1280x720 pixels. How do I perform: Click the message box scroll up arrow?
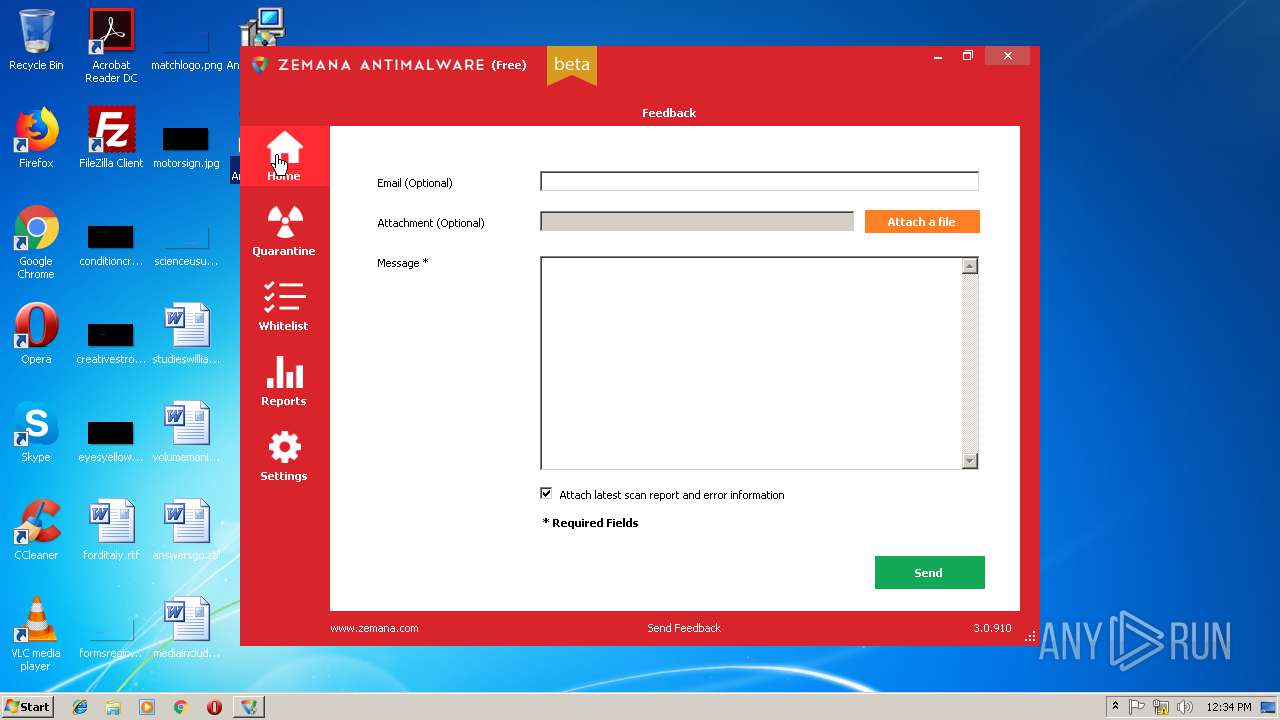pyautogui.click(x=969, y=266)
